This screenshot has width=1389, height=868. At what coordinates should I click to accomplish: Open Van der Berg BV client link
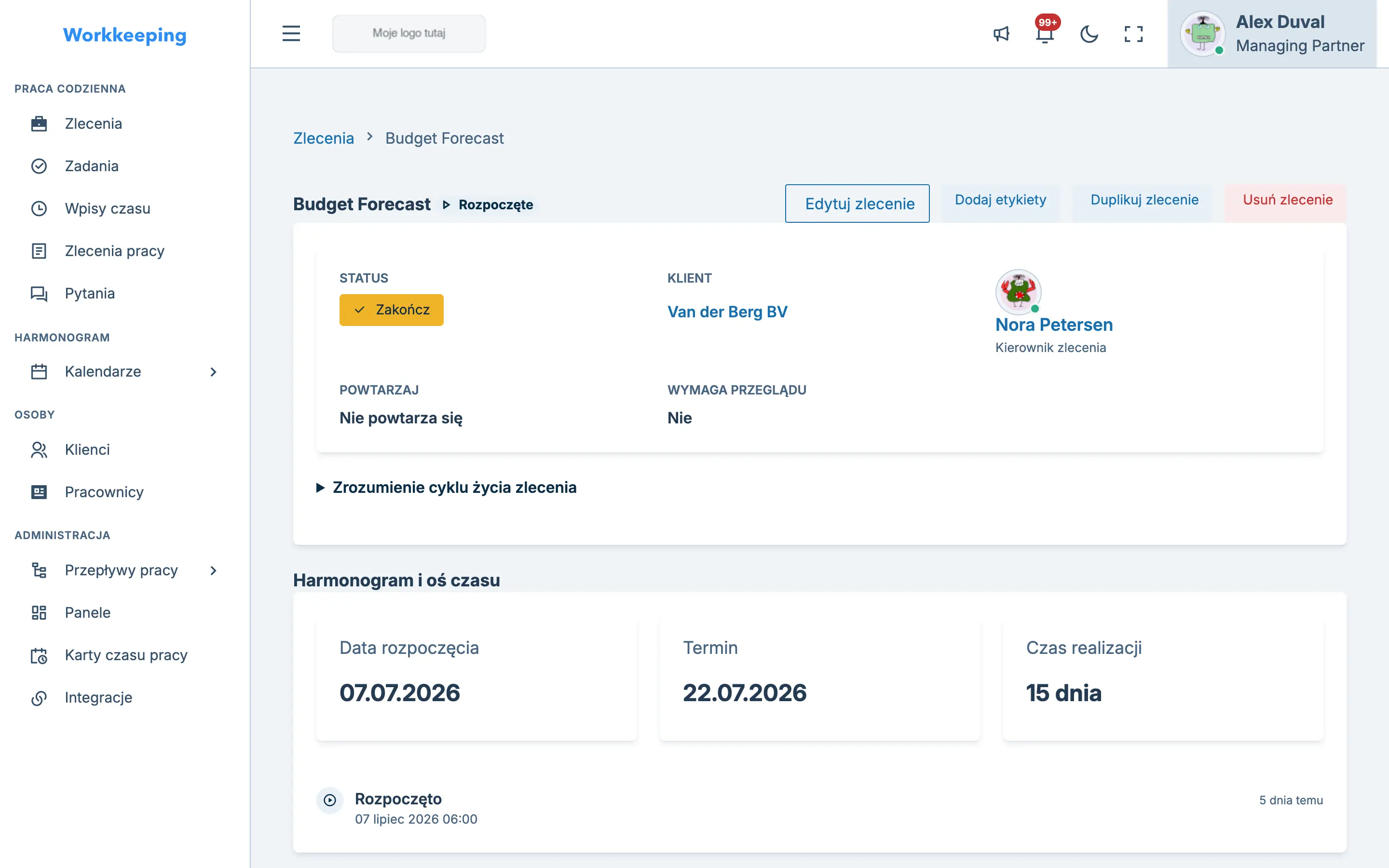[x=727, y=312]
